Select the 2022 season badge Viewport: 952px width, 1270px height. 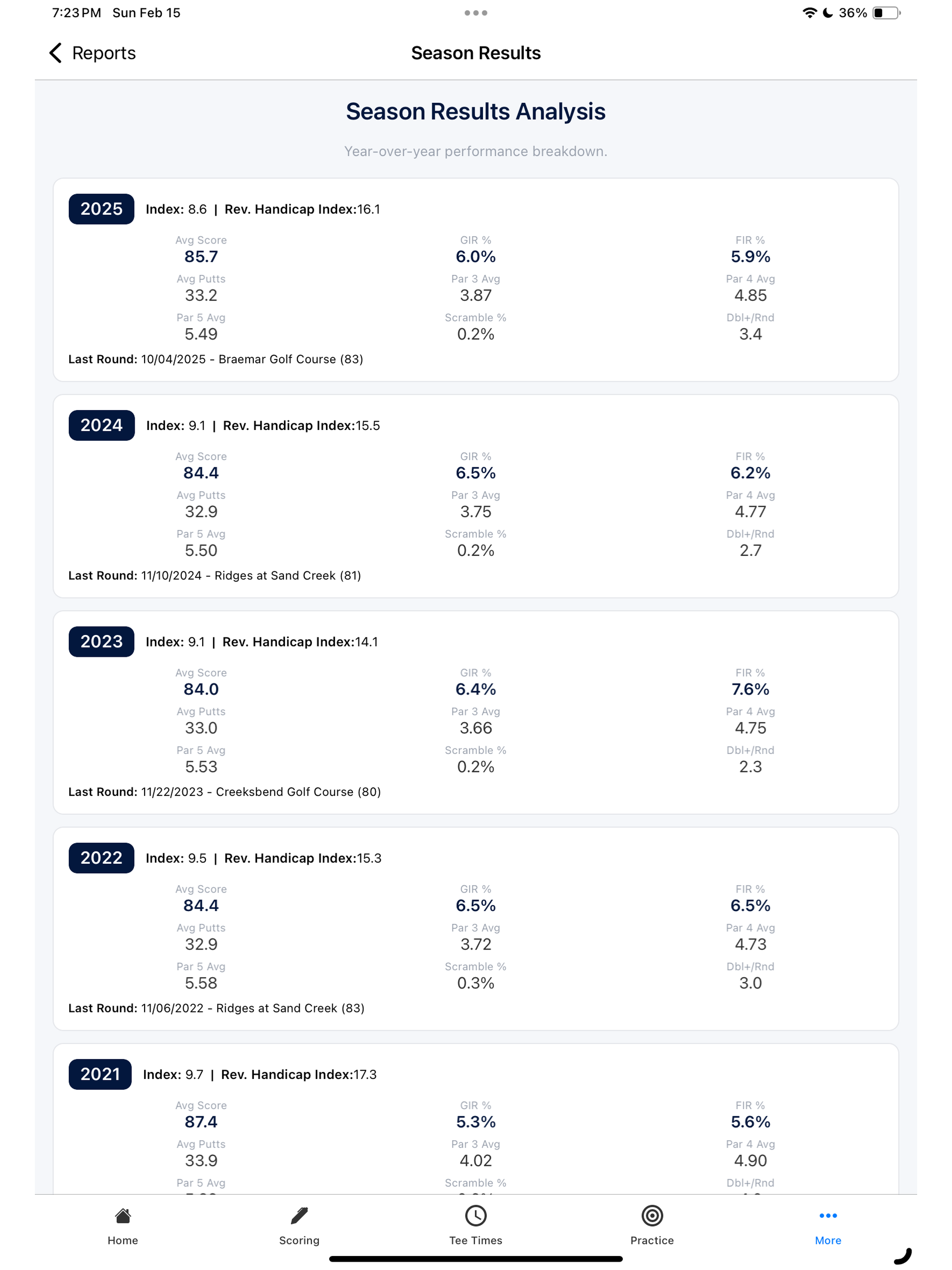(x=102, y=858)
